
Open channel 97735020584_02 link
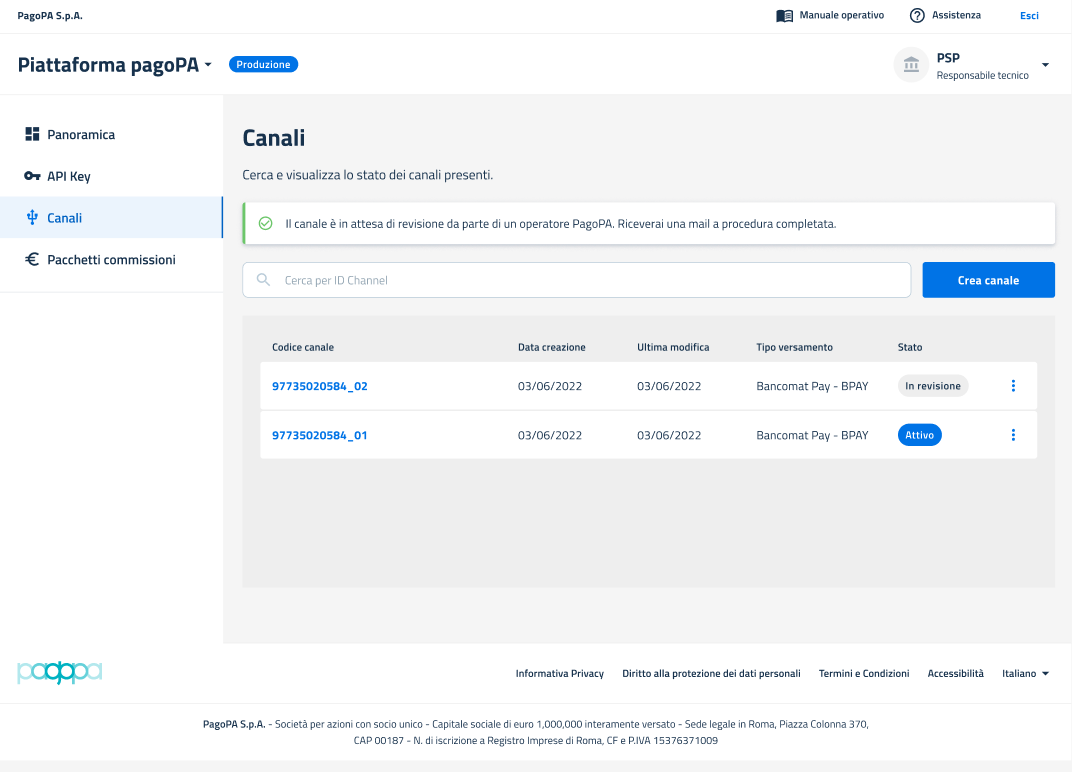coord(320,386)
